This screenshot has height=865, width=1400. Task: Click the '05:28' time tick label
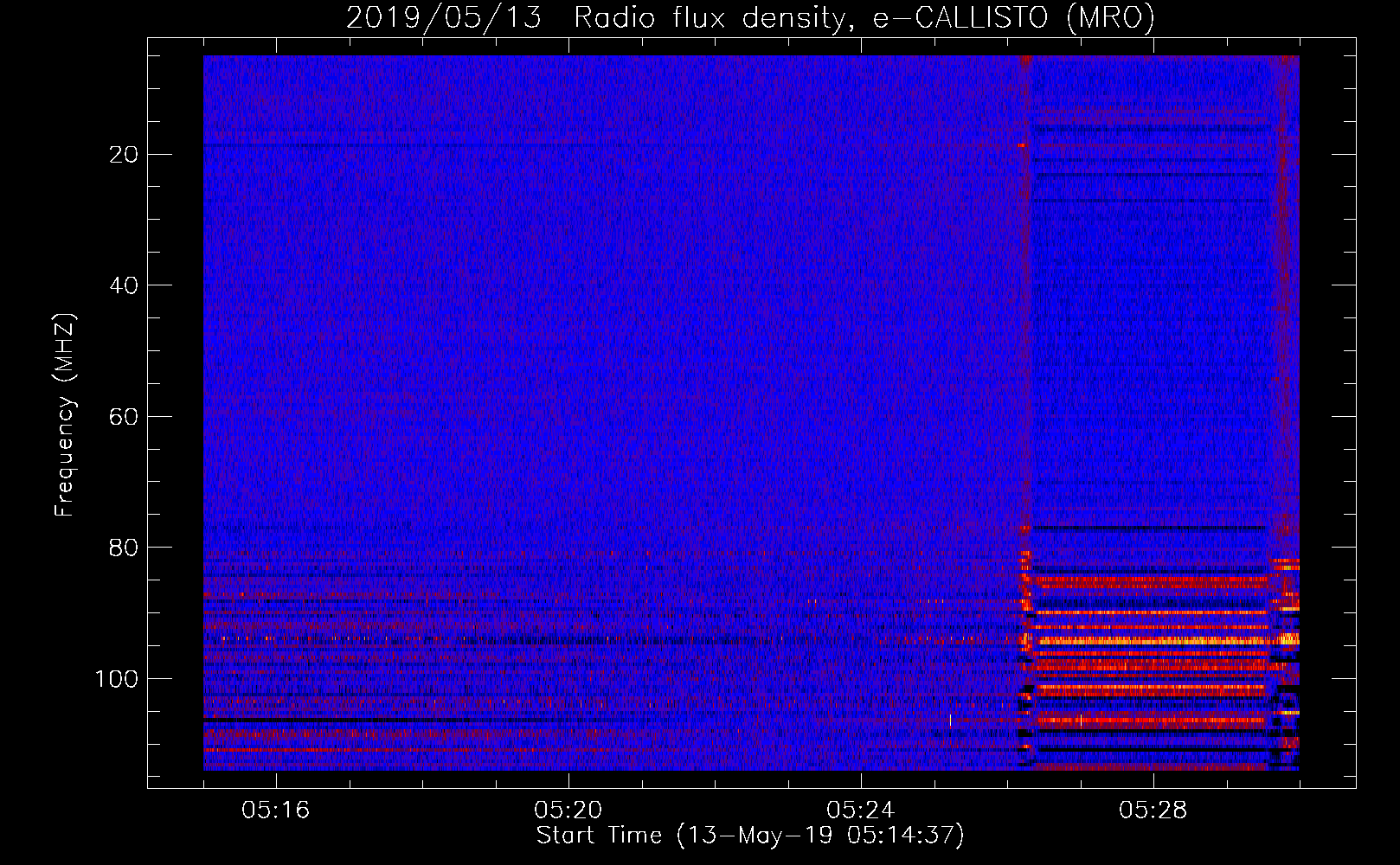click(1153, 811)
